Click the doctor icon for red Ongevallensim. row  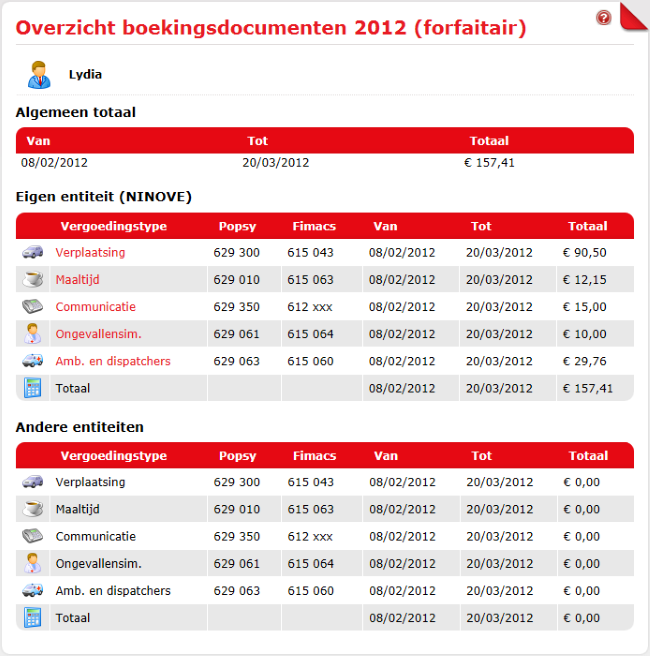point(33,333)
